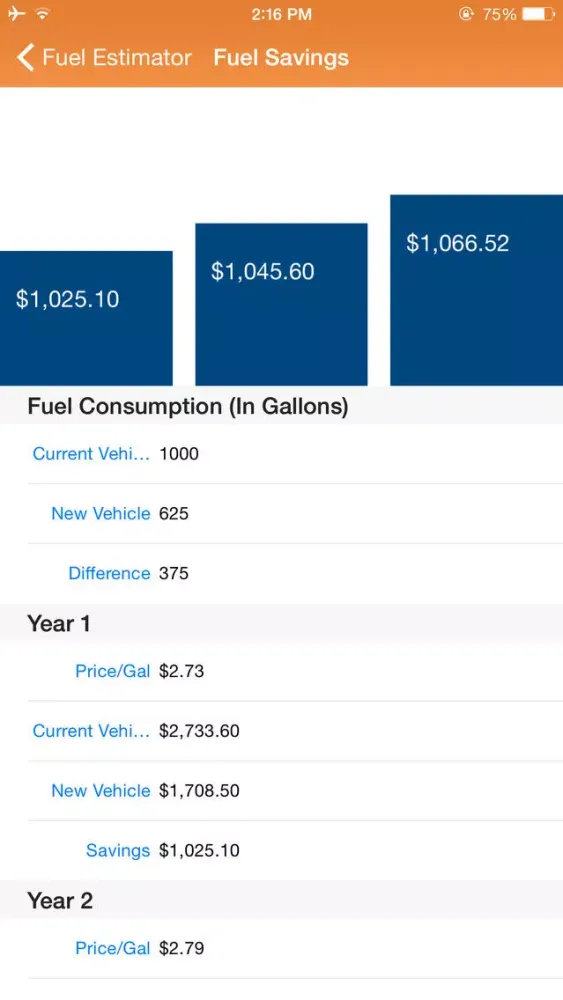Tap the airplane mode status icon
Viewport: 563px width, 1000px height.
click(17, 14)
